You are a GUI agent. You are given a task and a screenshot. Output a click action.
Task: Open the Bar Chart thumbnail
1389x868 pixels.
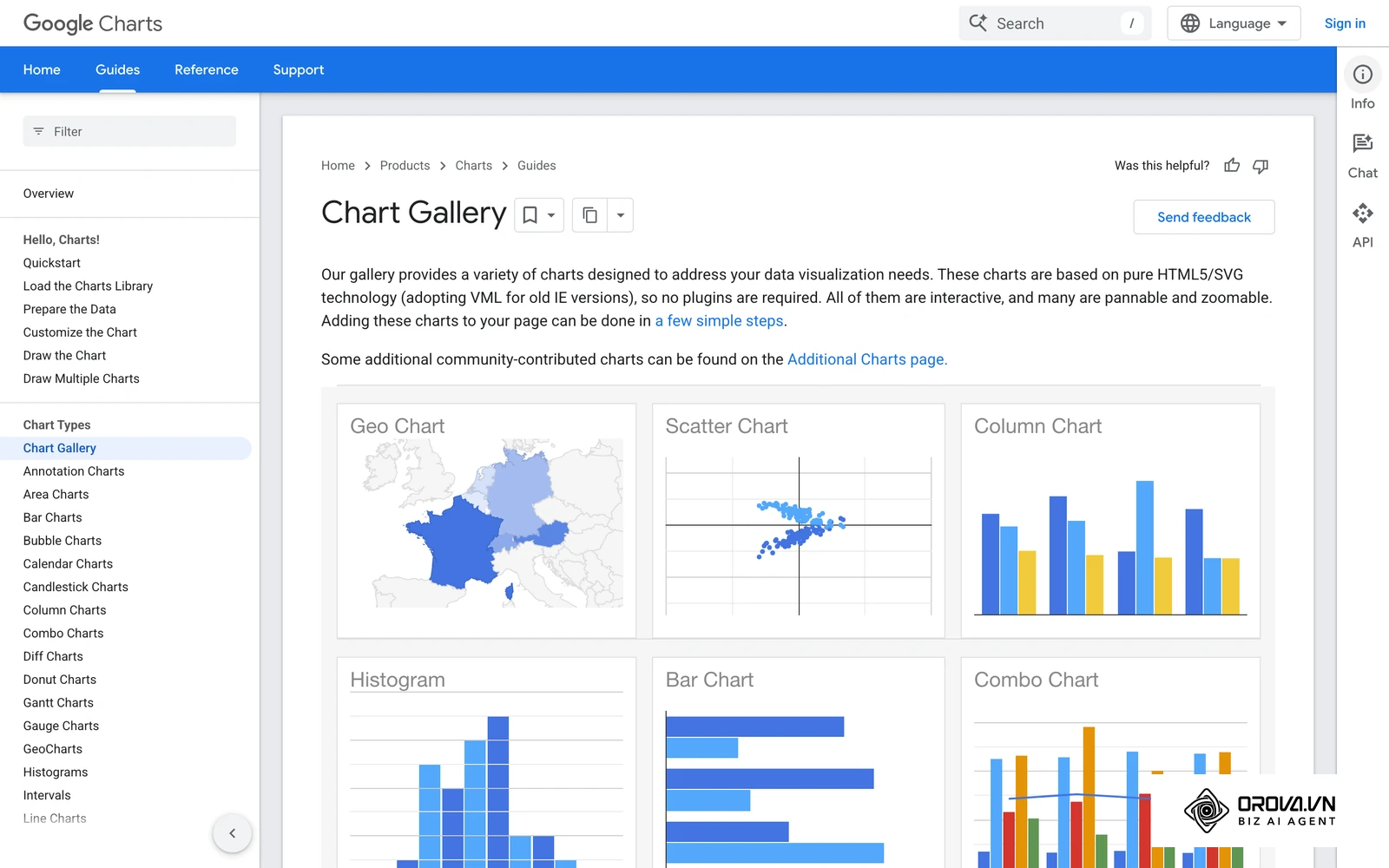(799, 763)
